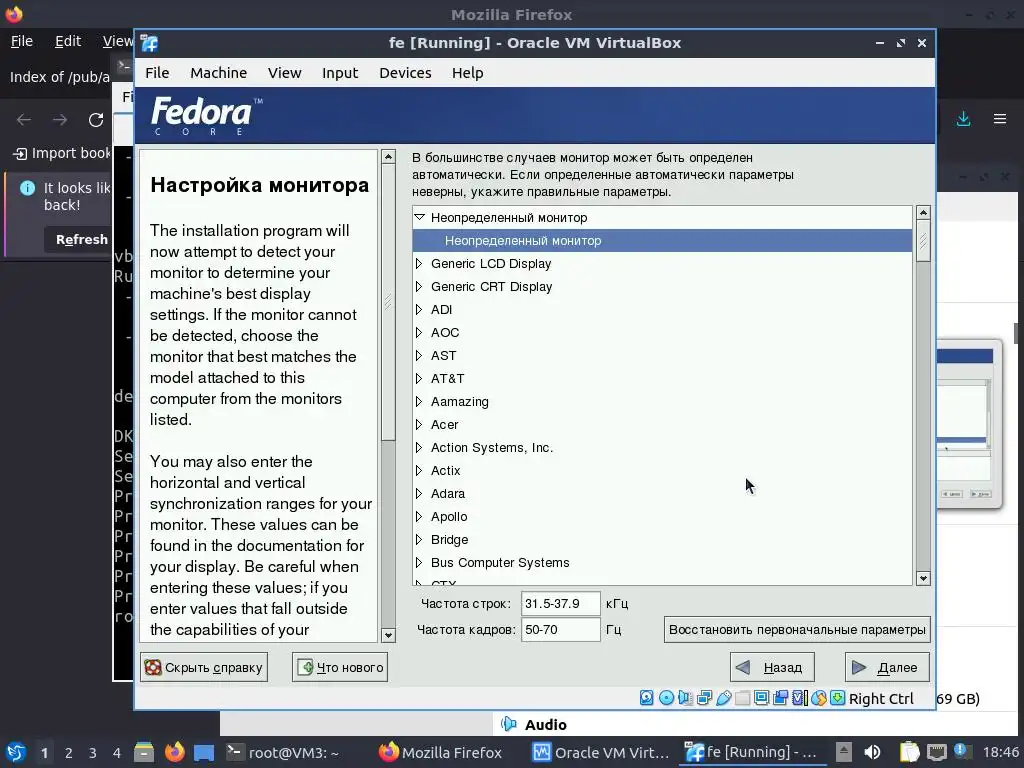
Task: Open volume control in system tray
Action: (872, 752)
